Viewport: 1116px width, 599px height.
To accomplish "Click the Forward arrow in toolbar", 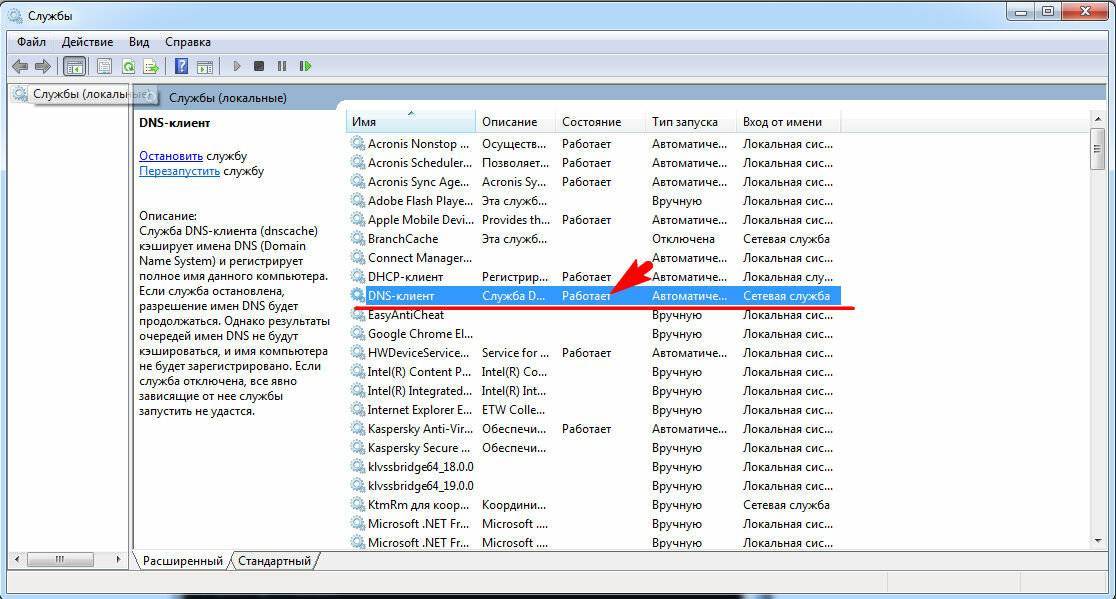I will click(42, 66).
